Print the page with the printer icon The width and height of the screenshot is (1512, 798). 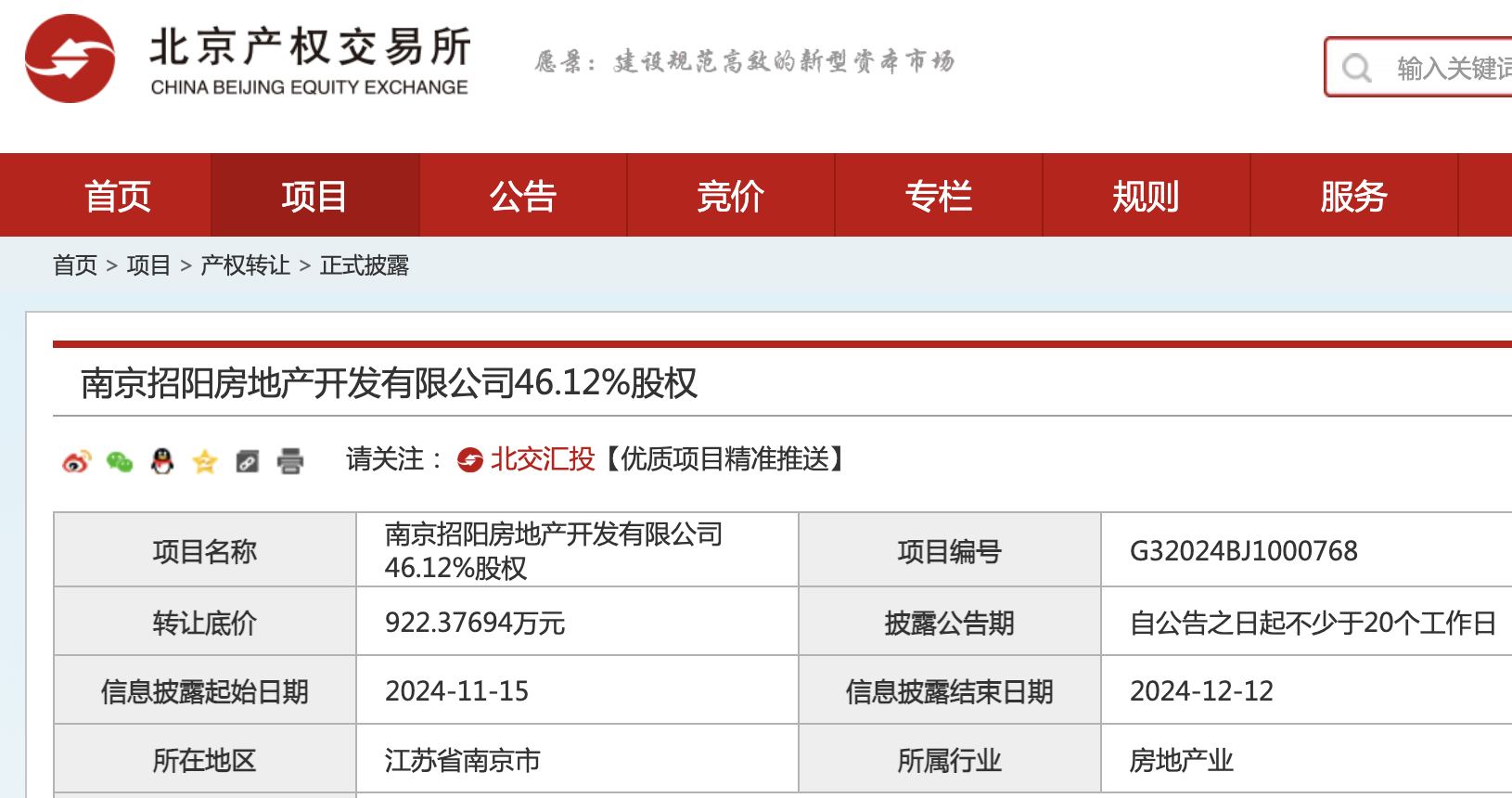click(290, 460)
